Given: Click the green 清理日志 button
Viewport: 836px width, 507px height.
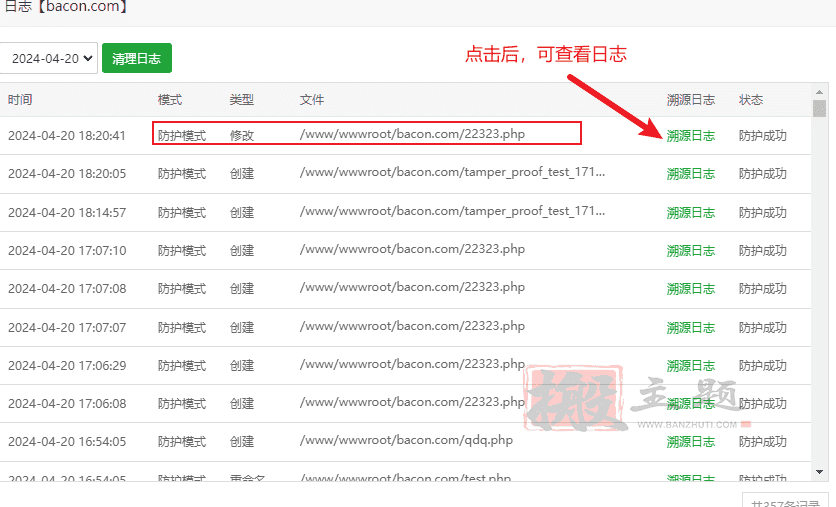Looking at the screenshot, I should 136,58.
